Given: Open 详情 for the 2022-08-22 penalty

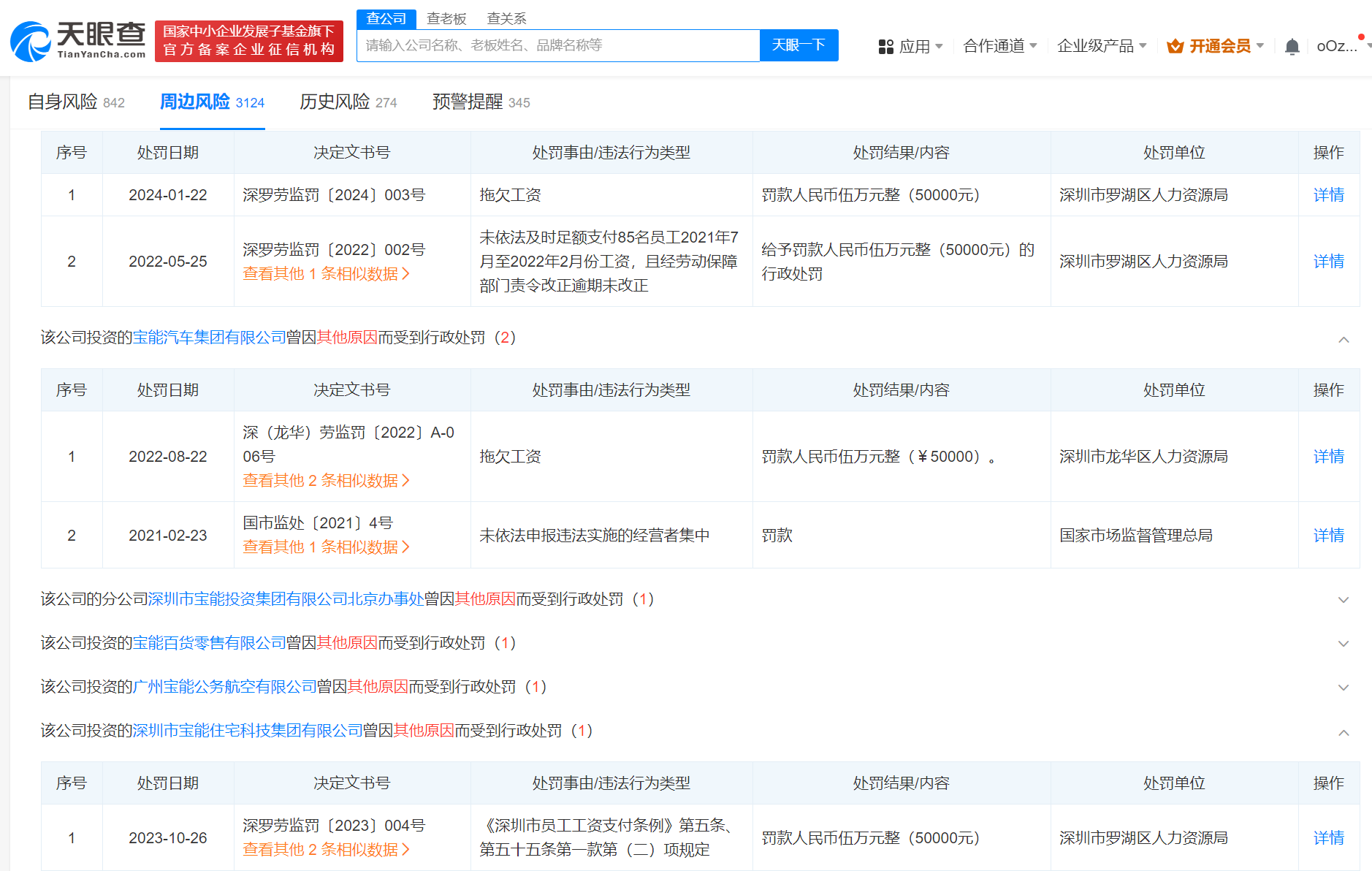Looking at the screenshot, I should (x=1328, y=457).
